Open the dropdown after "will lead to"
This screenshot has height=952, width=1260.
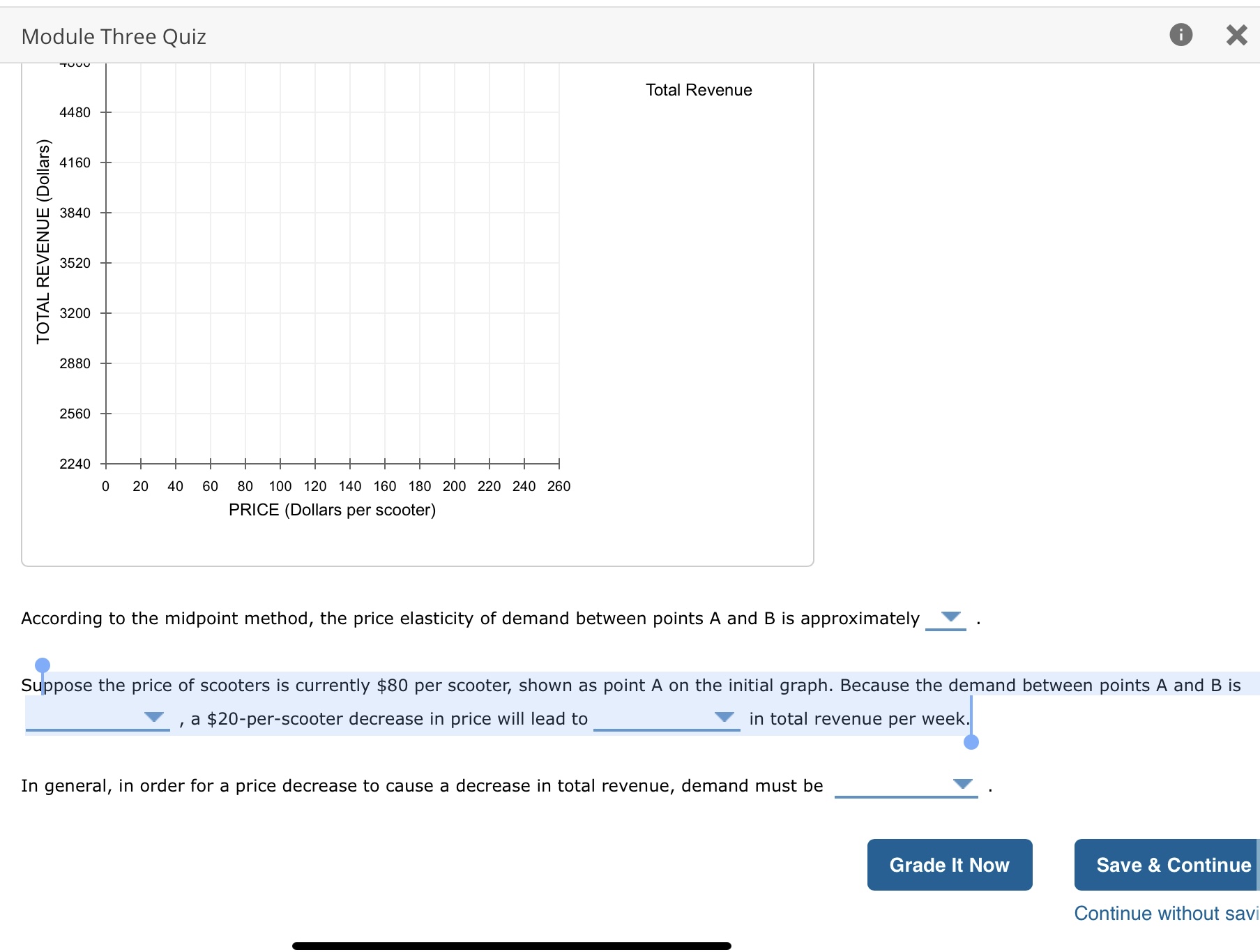[724, 716]
